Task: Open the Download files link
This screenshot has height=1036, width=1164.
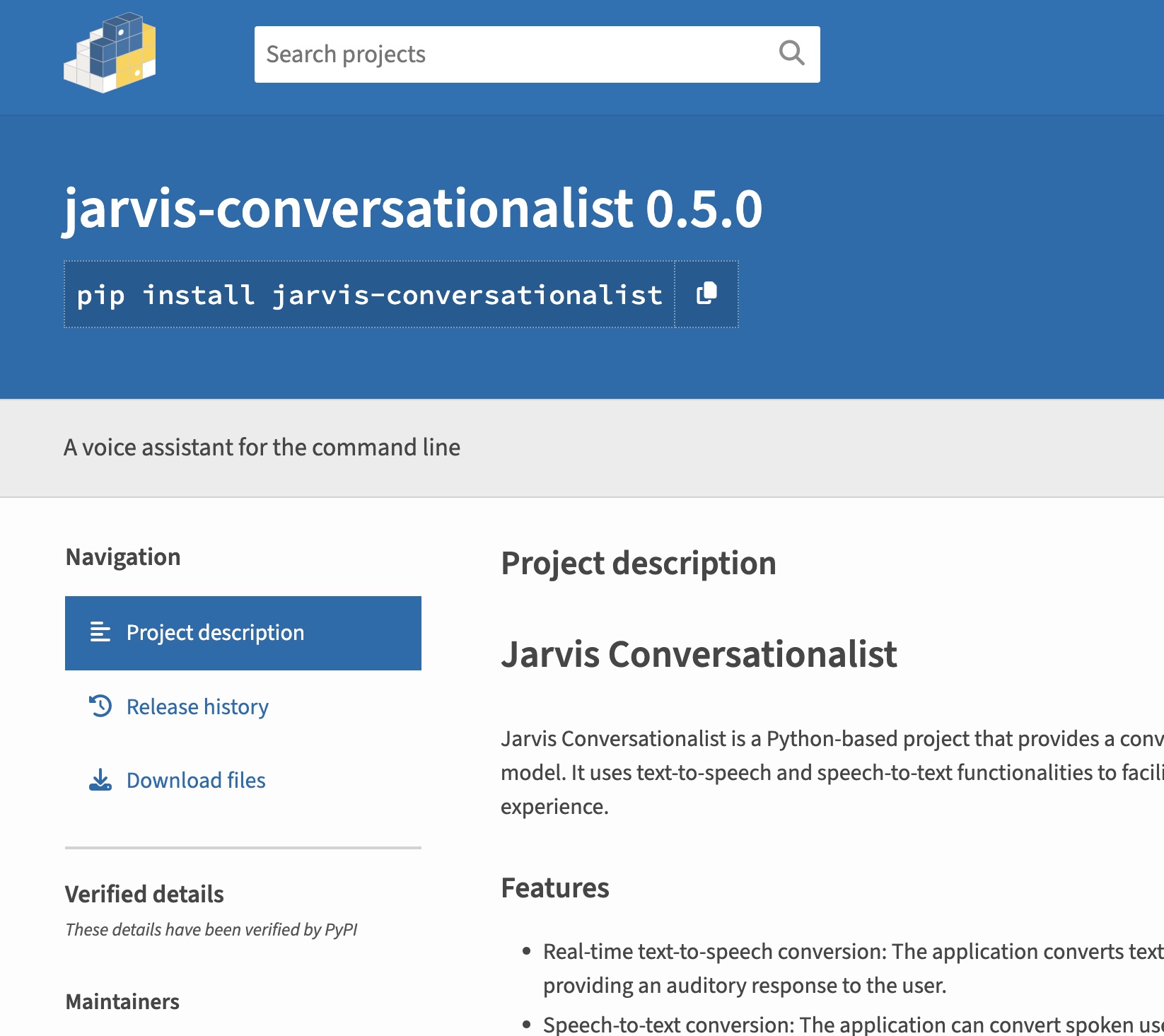Action: click(196, 780)
